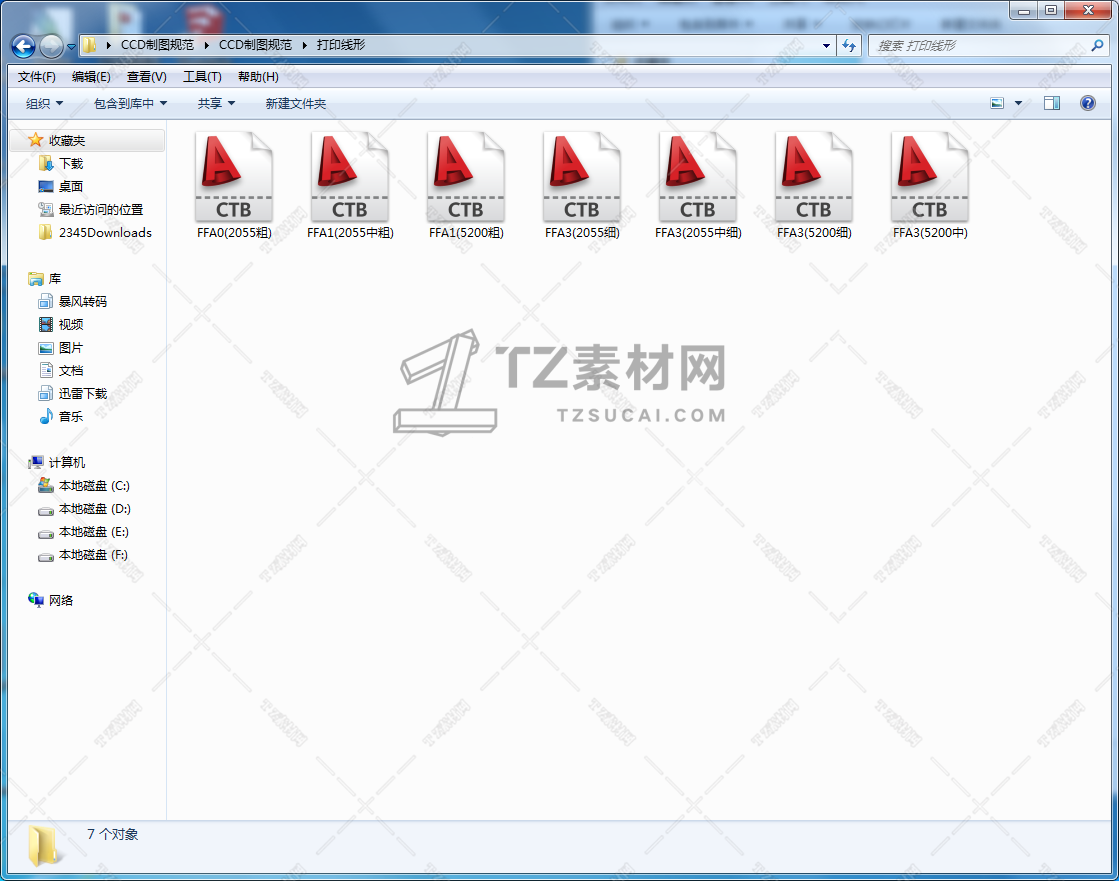Open Help with the question mark icon

pos(1088,103)
